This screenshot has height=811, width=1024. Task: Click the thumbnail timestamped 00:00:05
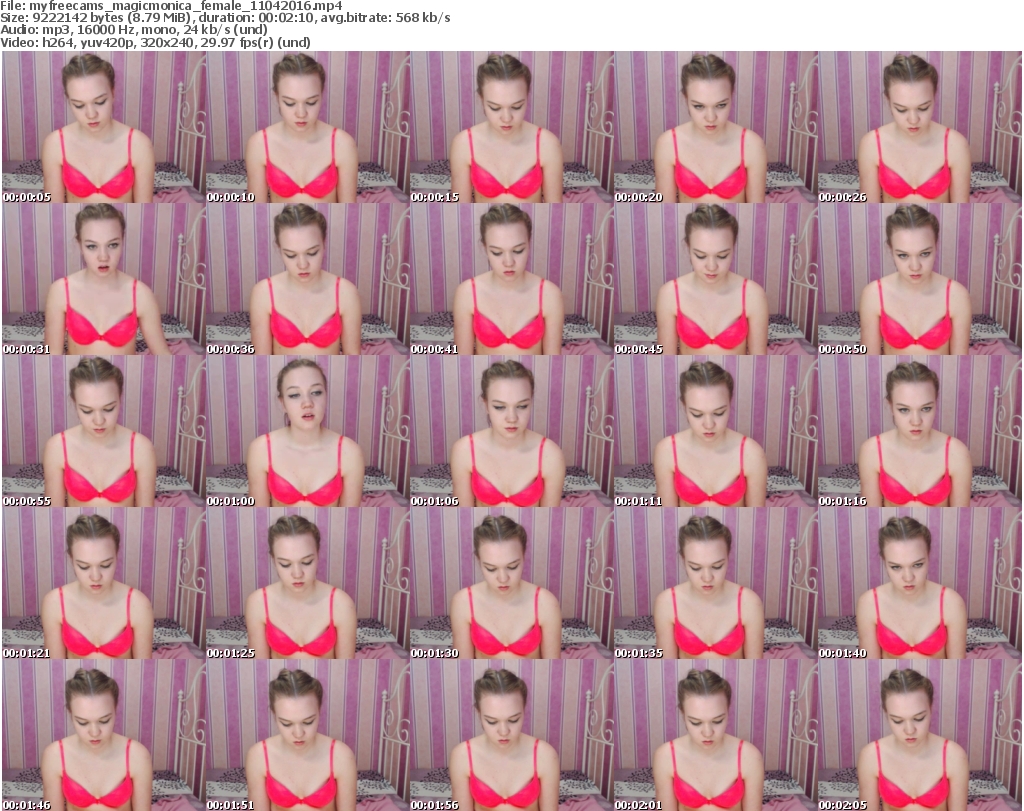point(103,127)
